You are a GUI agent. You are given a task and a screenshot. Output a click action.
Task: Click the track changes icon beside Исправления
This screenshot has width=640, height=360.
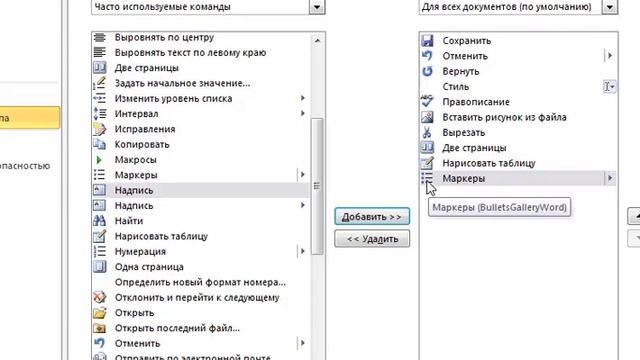tap(99, 129)
